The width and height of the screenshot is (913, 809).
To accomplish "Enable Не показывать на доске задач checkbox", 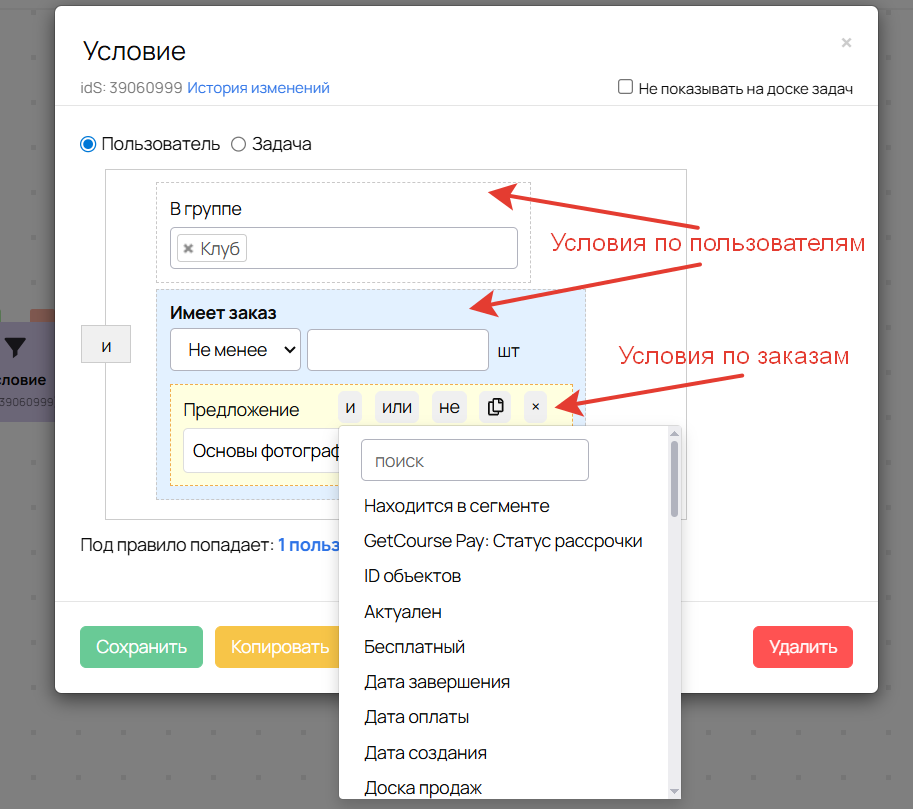I will (x=626, y=87).
